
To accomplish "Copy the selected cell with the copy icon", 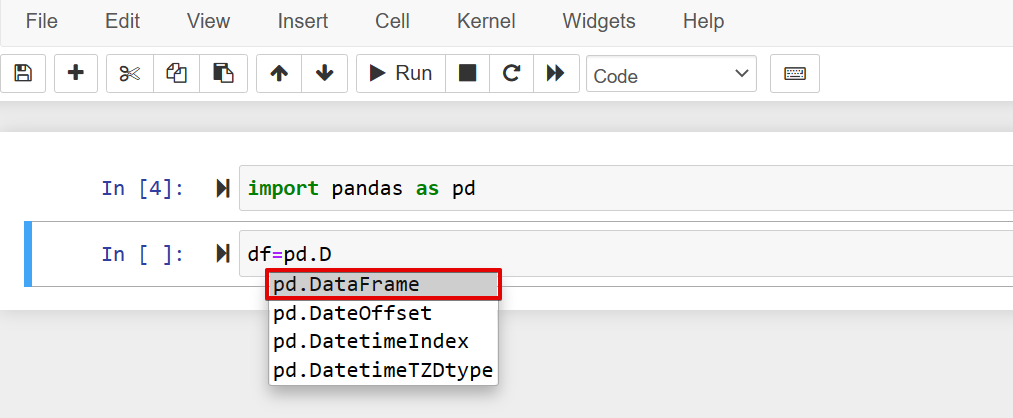I will point(176,74).
